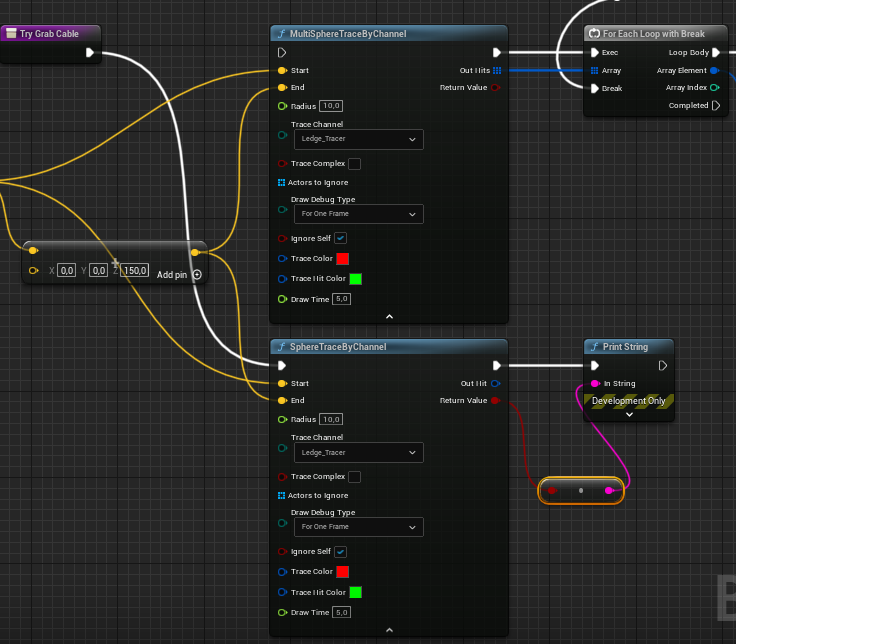Open Trace Color red swatch on MultiSphereTraceByChannel
Viewport: 869px width, 644px height.
343,259
